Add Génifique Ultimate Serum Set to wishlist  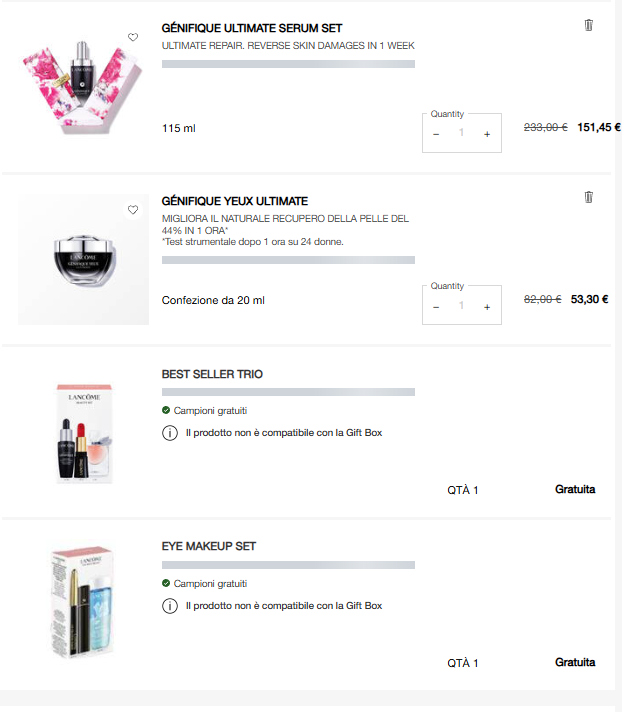(x=133, y=37)
